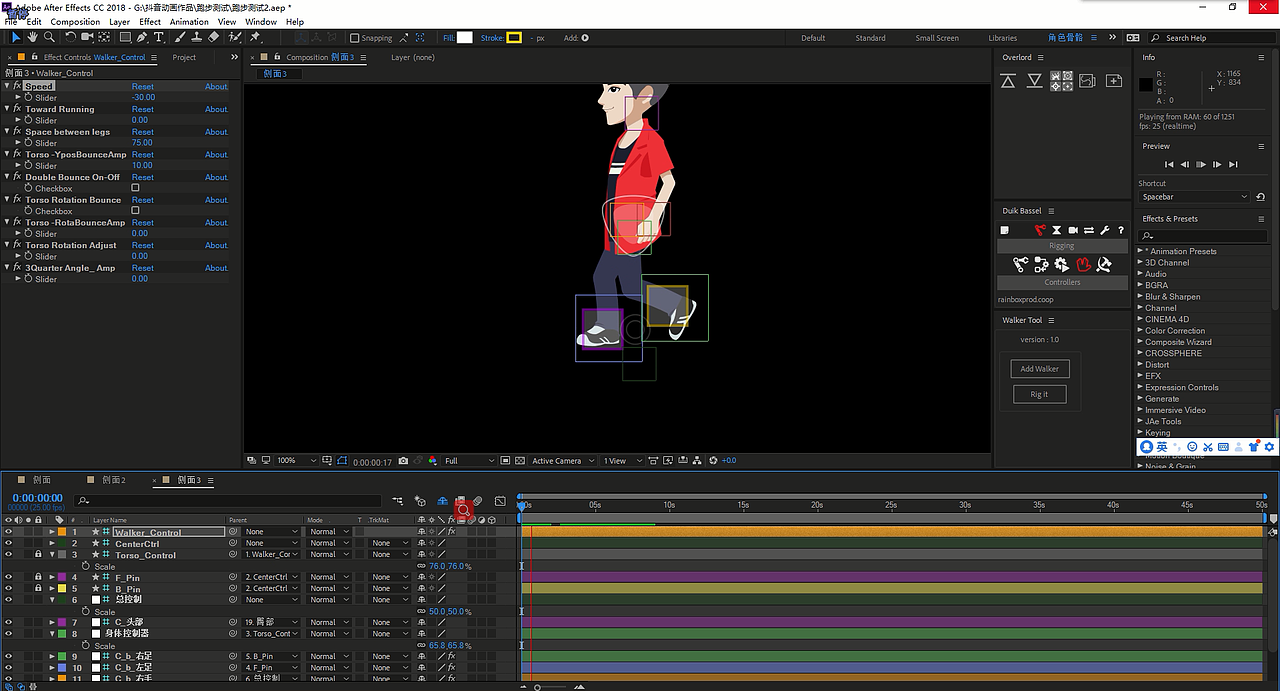This screenshot has width=1280, height=691.
Task: Open the Active Camera dropdown
Action: point(563,461)
